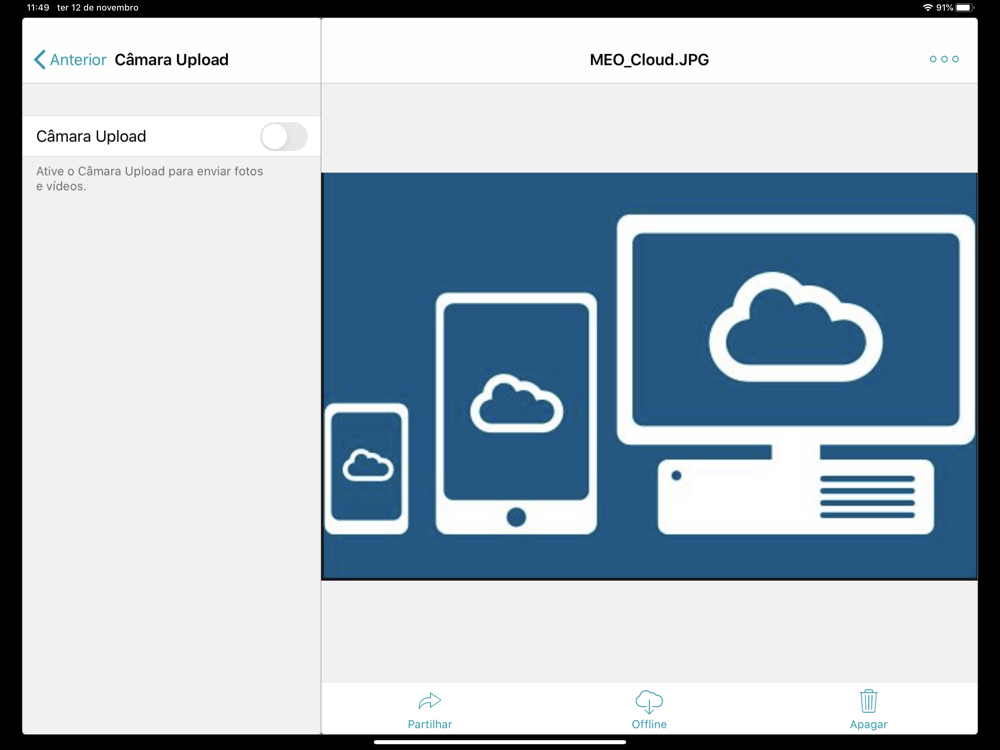Tap the Anterior back label
The image size is (1000, 750).
tap(78, 59)
